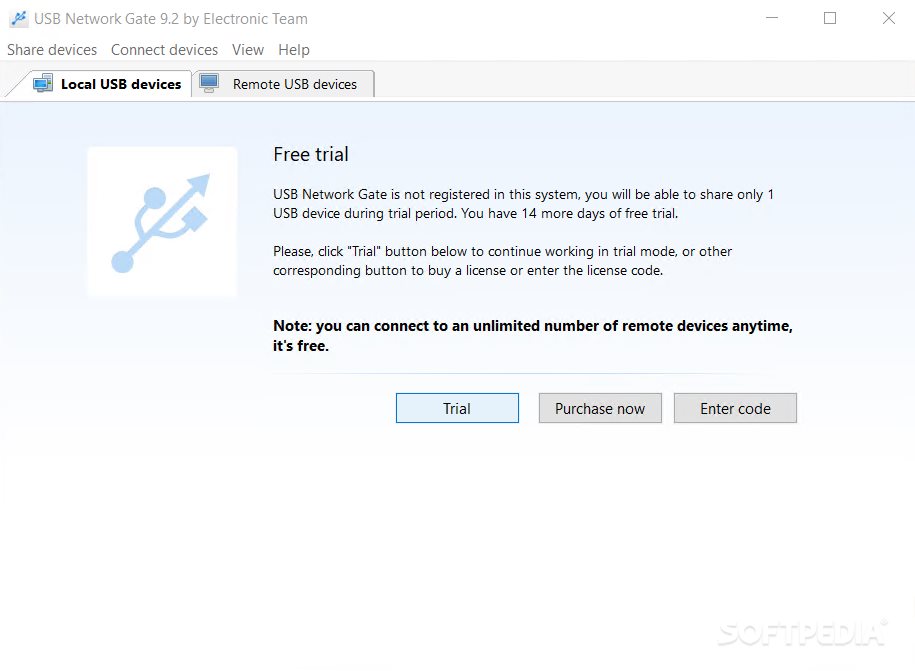Click the Purchase now button
This screenshot has height=671, width=915.
600,408
